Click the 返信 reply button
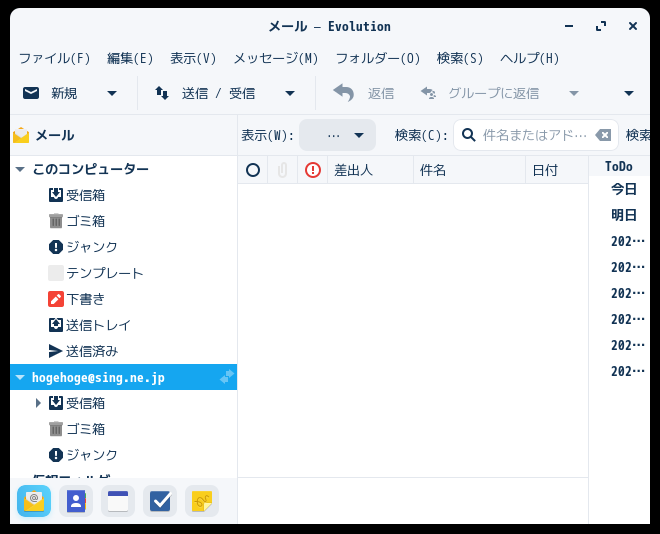 pyautogui.click(x=364, y=93)
